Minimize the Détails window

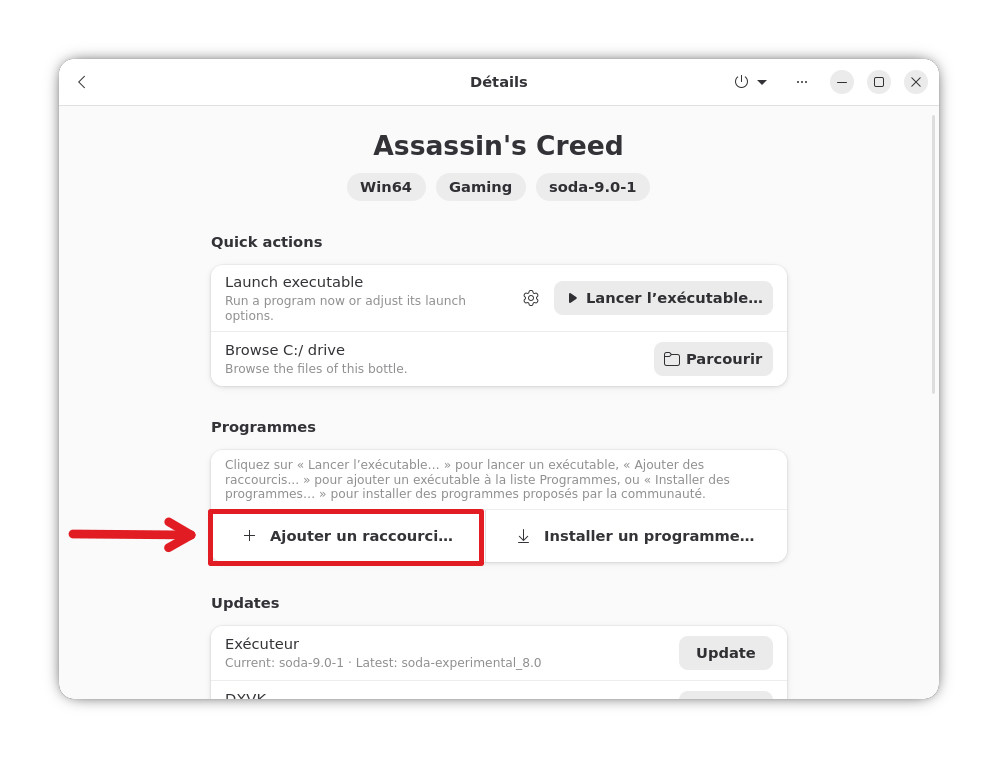coord(842,82)
